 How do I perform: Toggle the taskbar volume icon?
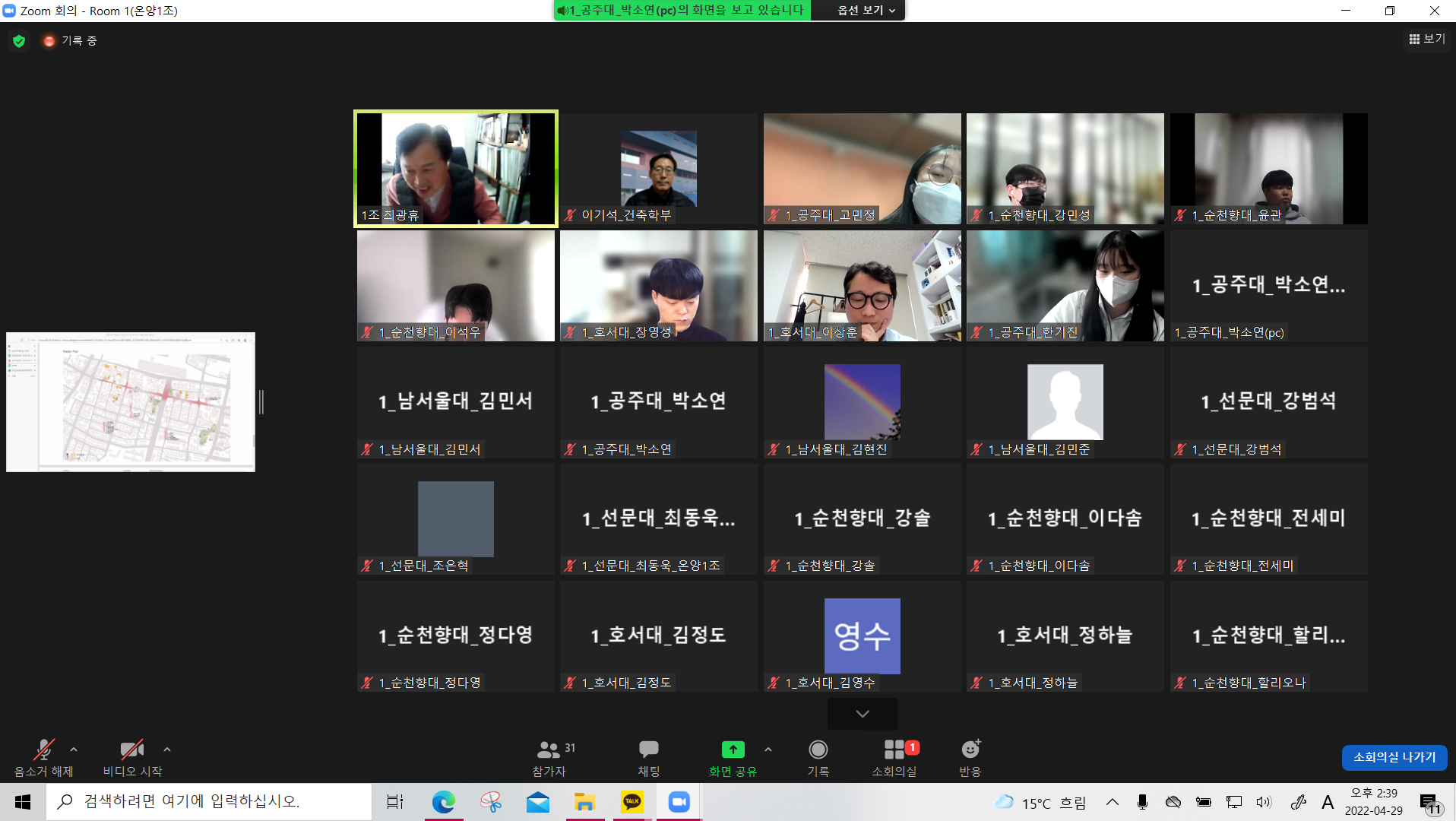click(1263, 802)
